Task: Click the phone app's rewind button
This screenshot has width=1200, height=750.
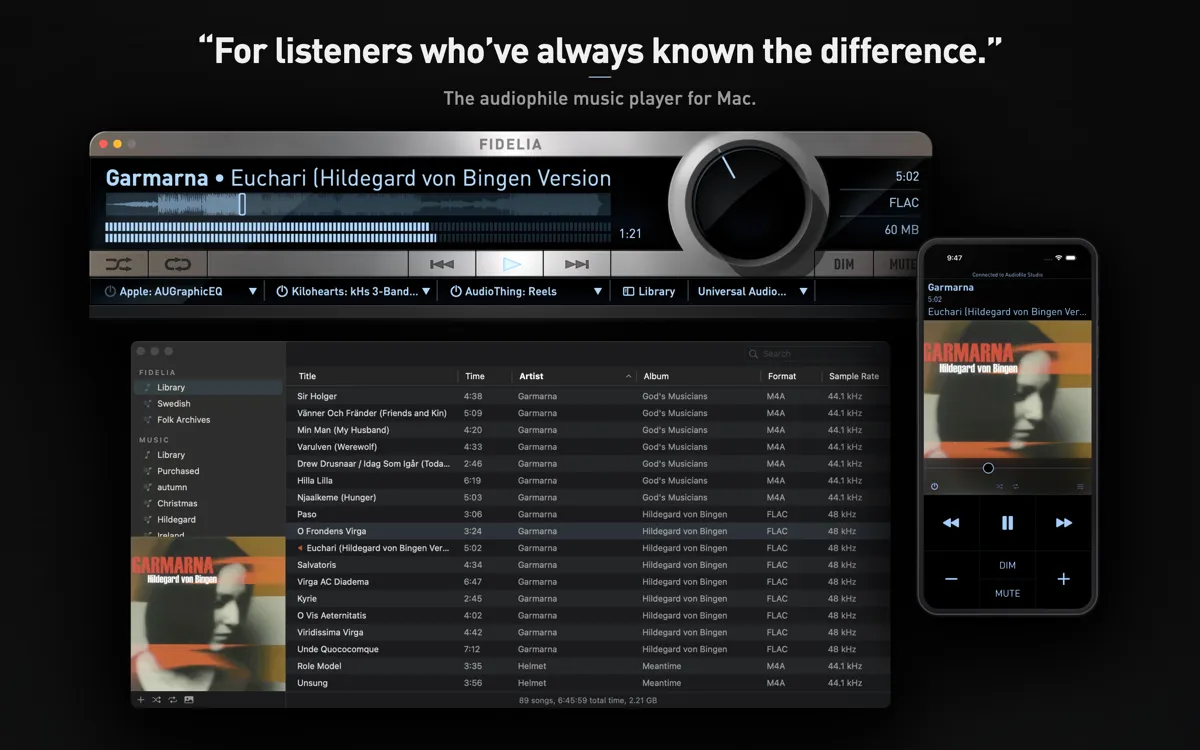Action: click(x=951, y=523)
